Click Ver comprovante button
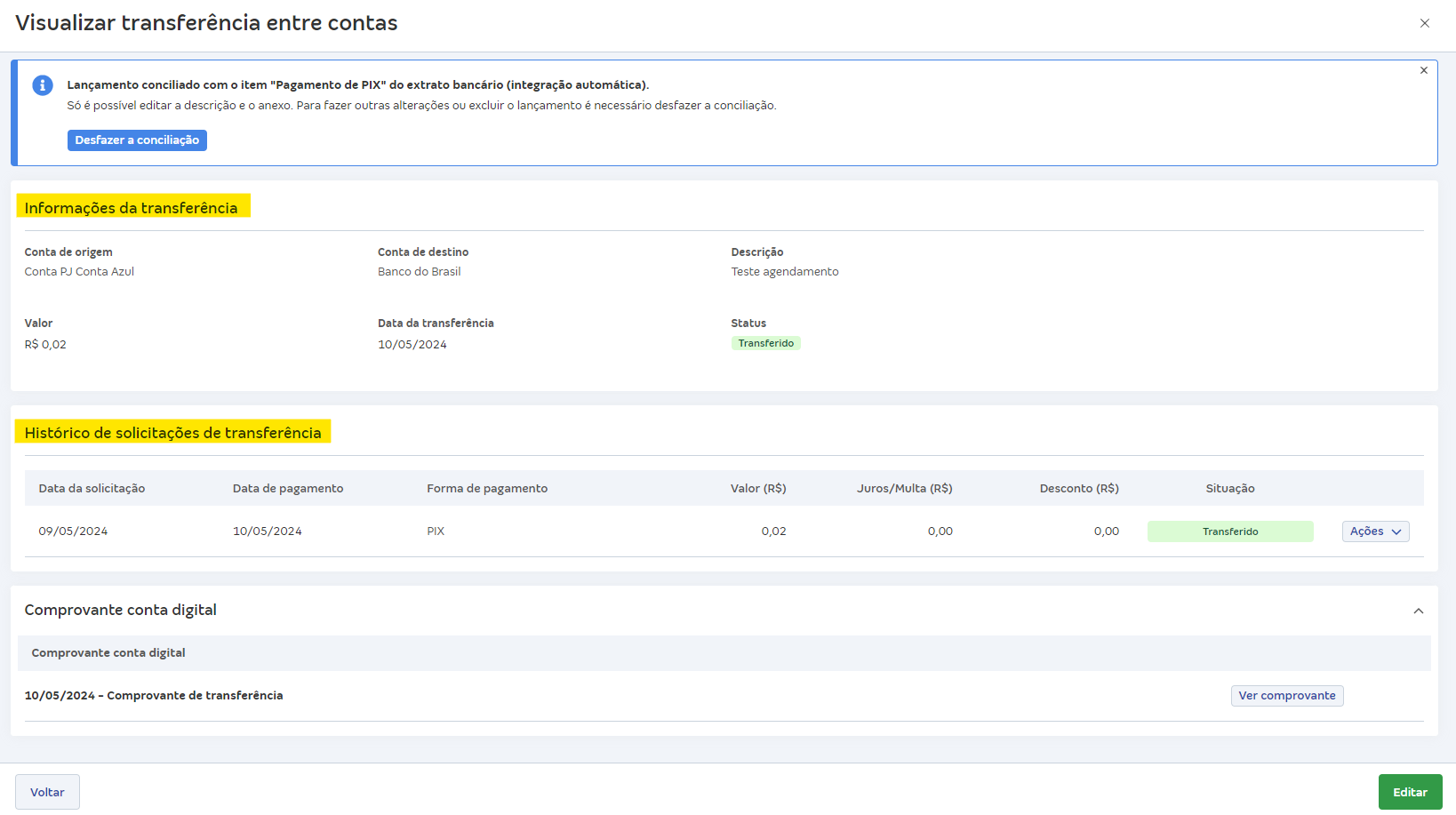The width and height of the screenshot is (1456, 815). point(1286,696)
